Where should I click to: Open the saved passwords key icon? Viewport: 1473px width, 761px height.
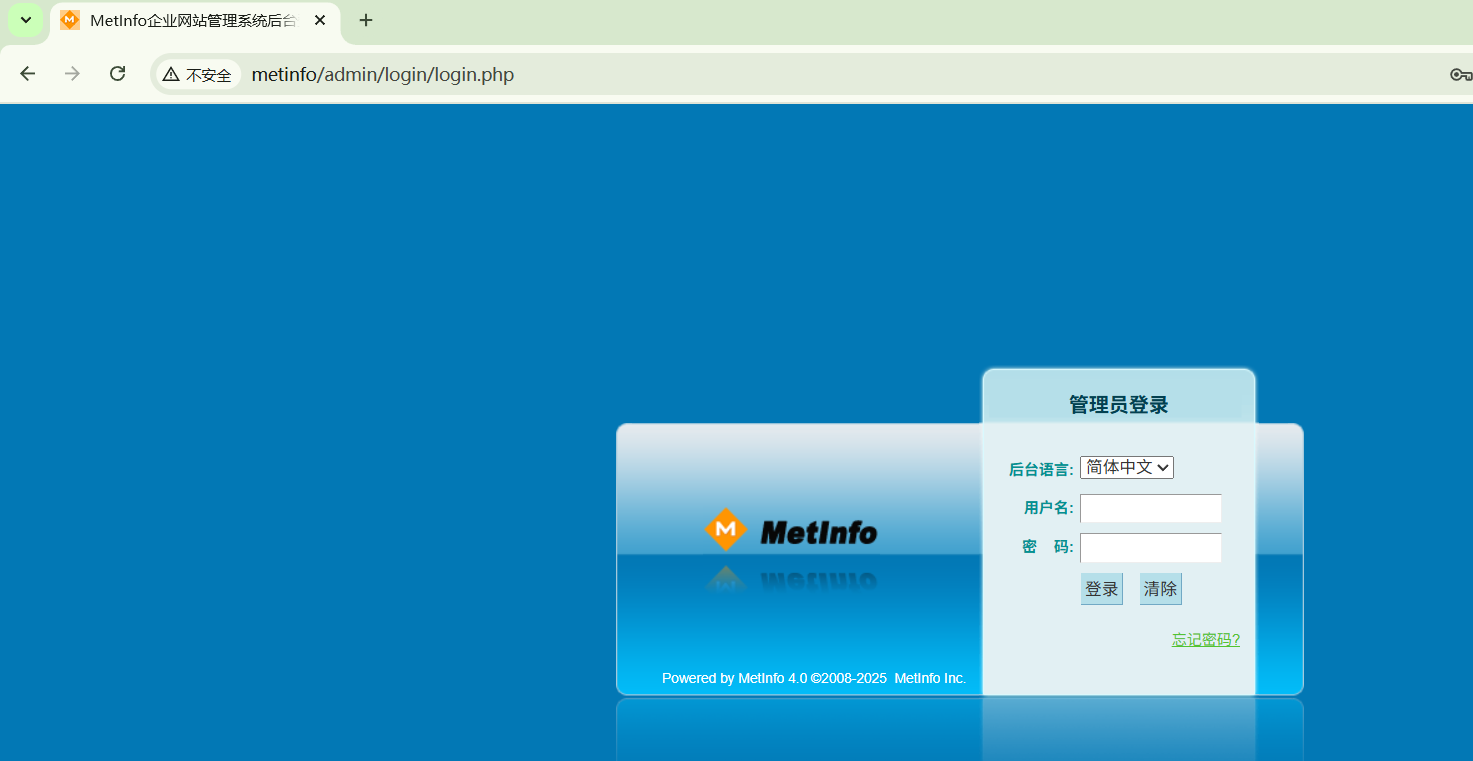(x=1460, y=75)
